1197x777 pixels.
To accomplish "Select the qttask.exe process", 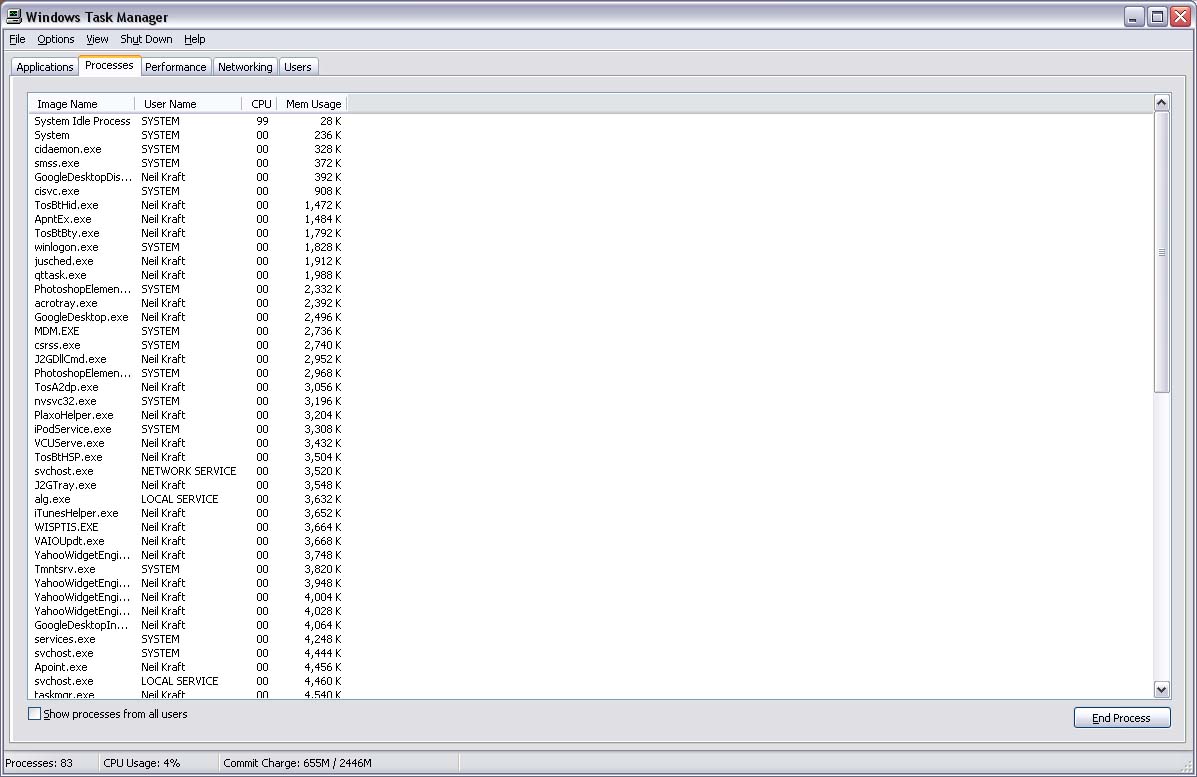I will point(188,275).
